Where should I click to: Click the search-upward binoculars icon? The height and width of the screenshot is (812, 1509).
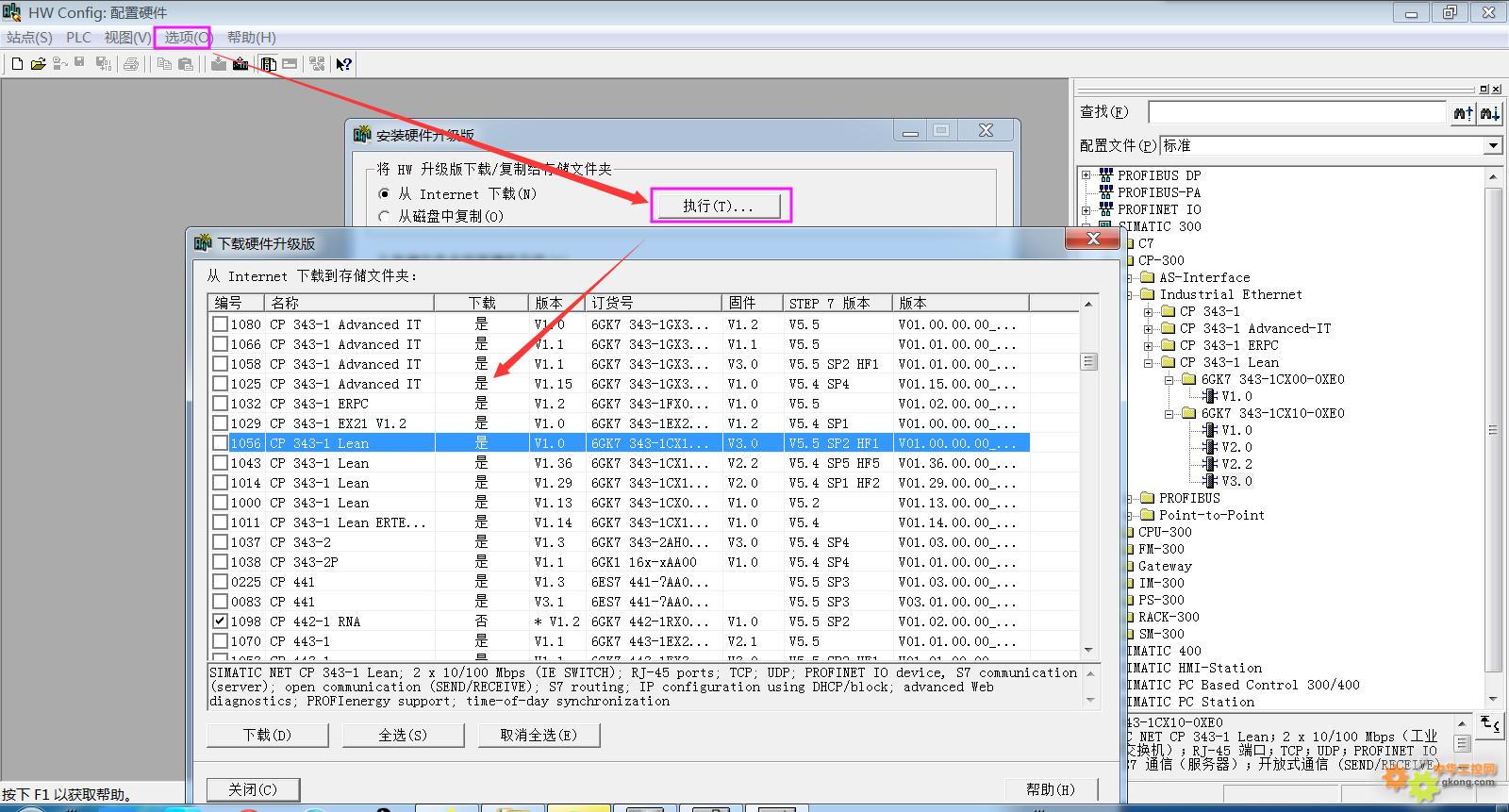(x=1463, y=113)
